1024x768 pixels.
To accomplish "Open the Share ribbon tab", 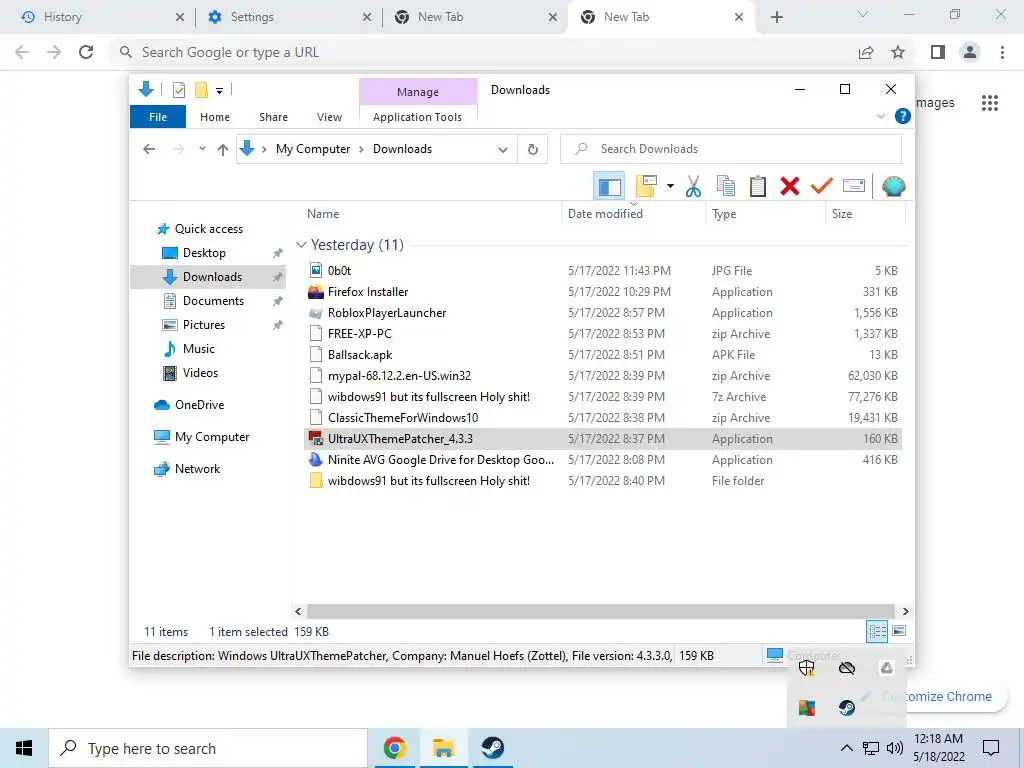I will [274, 117].
